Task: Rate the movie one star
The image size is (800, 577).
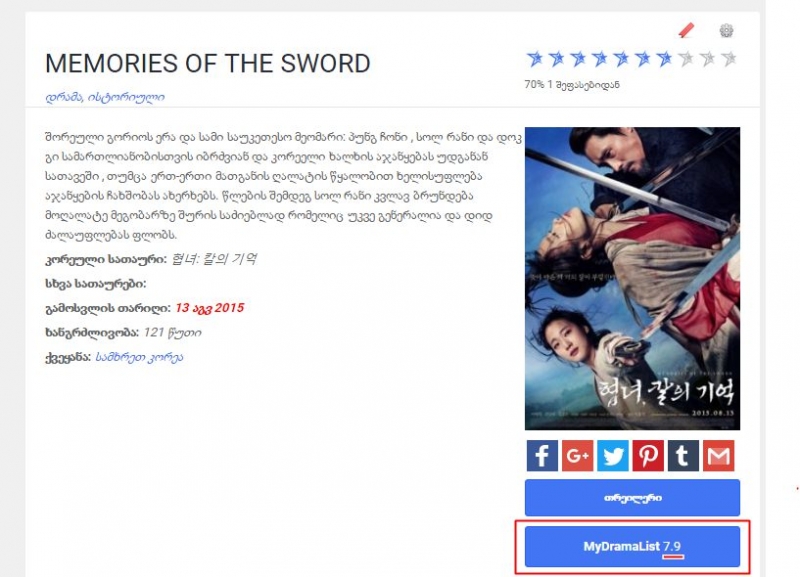Action: pyautogui.click(x=535, y=59)
